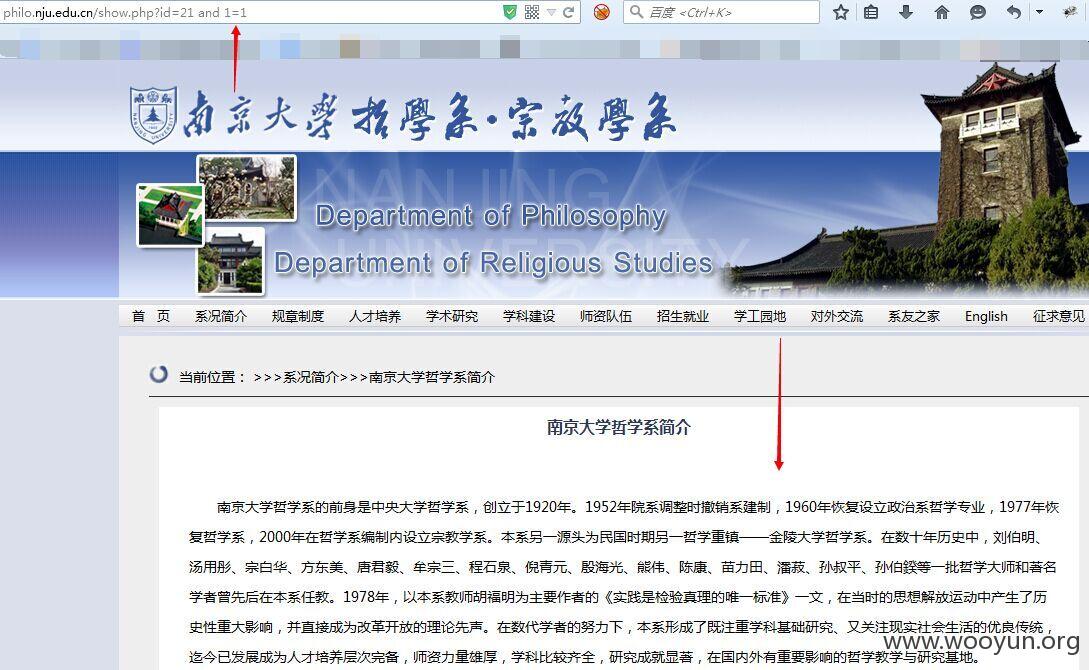
Task: Open 师资队伍 menu item
Action: pyautogui.click(x=606, y=317)
